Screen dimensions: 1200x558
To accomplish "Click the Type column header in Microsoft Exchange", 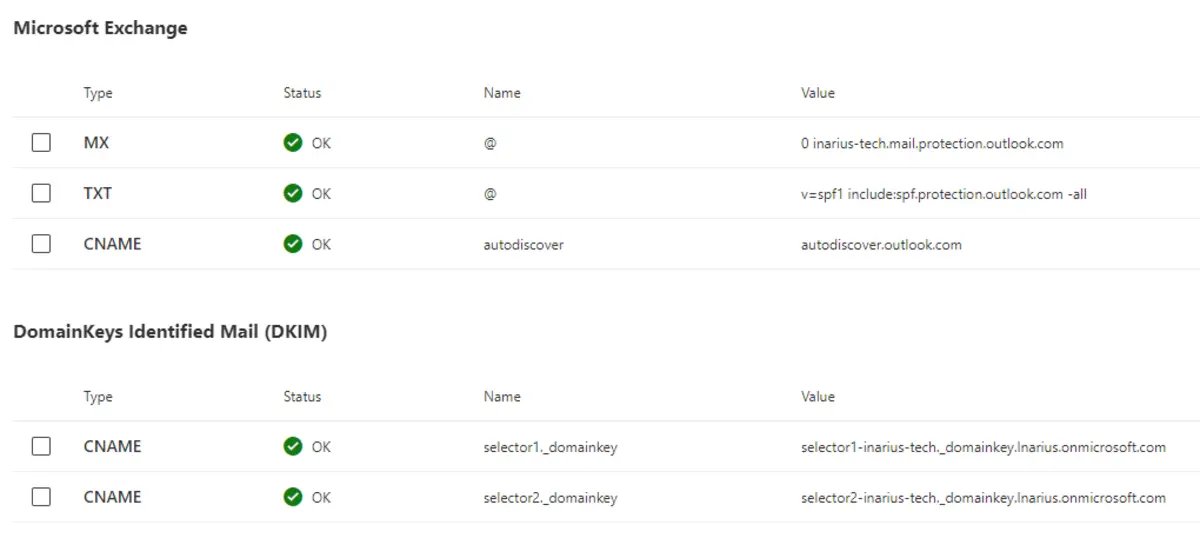I will coord(98,93).
